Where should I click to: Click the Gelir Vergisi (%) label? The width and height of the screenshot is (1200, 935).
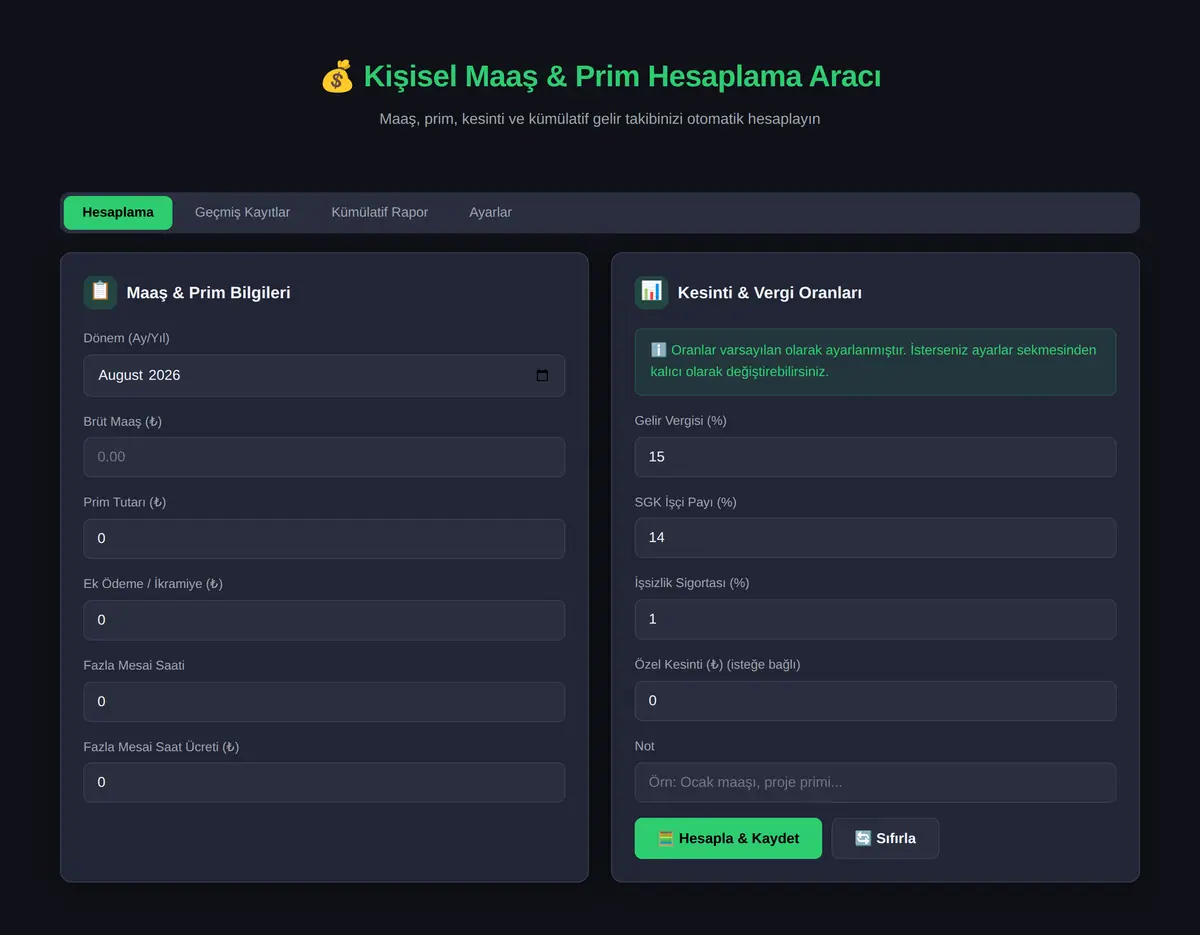click(x=681, y=421)
